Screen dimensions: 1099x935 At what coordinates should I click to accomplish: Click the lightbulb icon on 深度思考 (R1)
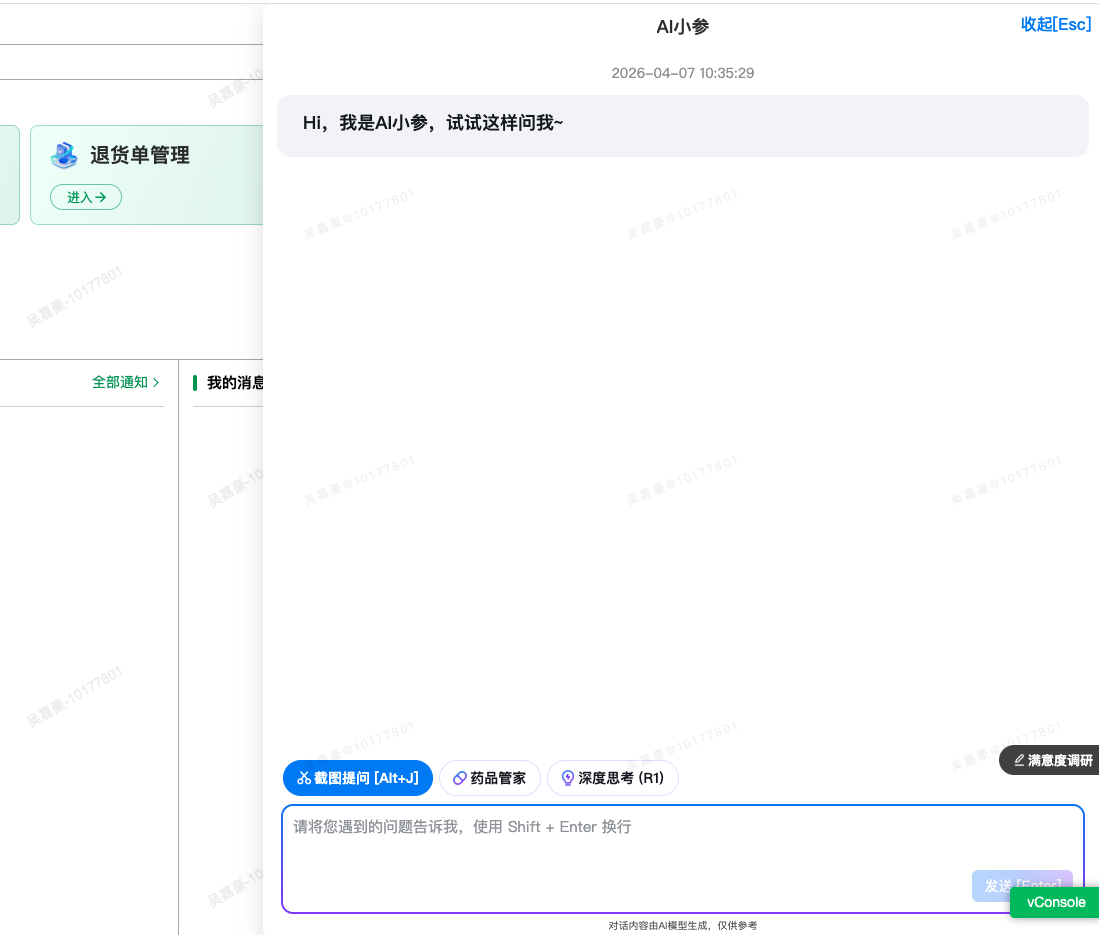(567, 777)
